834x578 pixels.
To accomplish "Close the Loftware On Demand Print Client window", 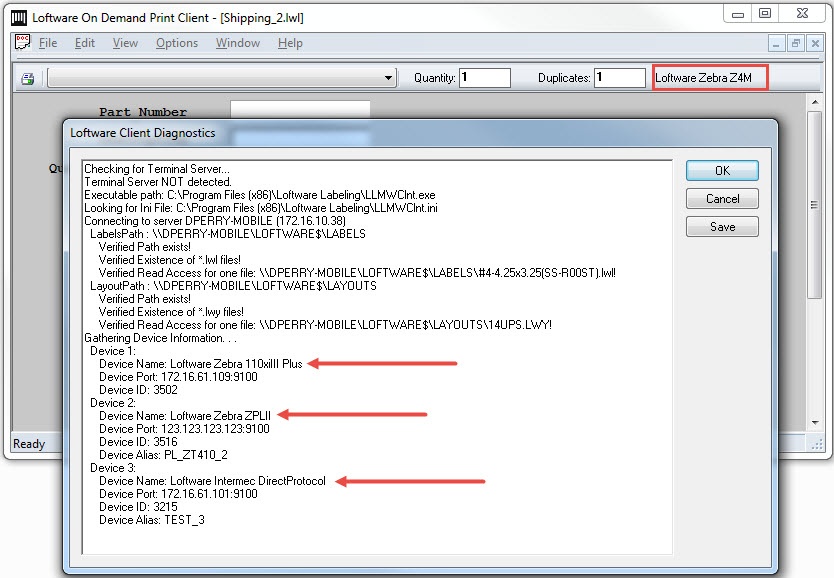I will click(803, 14).
